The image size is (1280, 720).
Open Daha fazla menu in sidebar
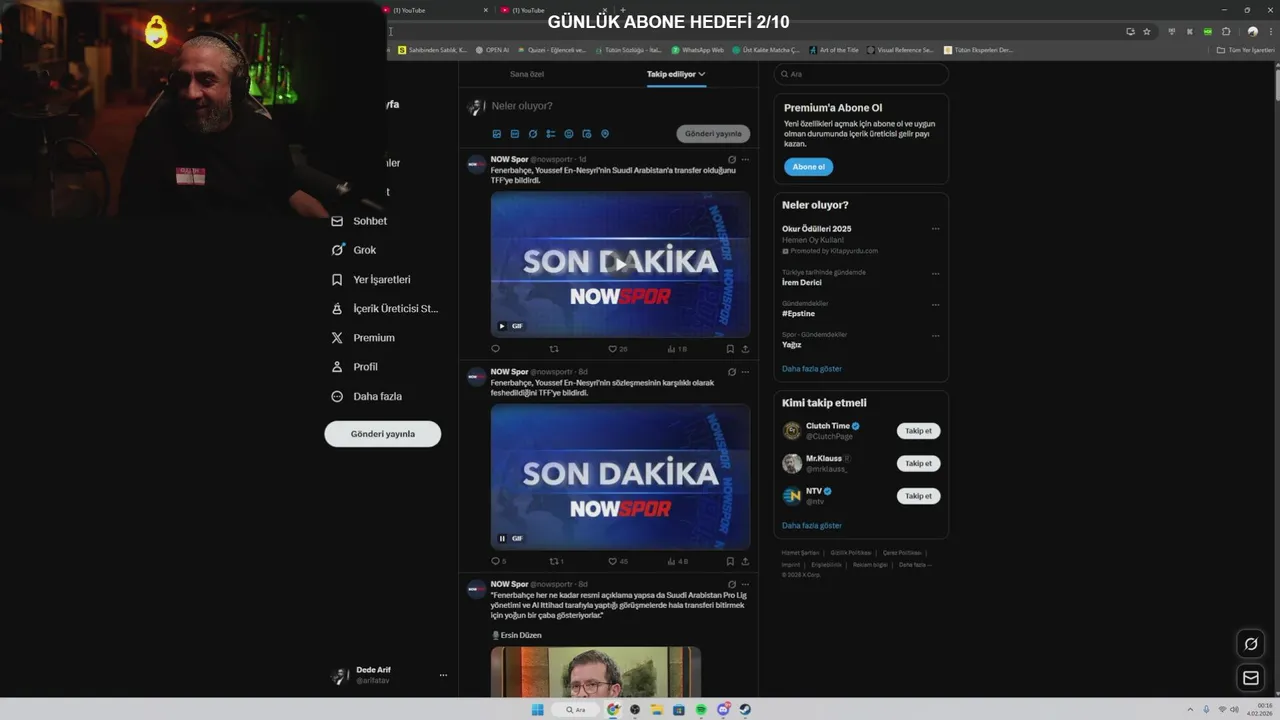[366, 396]
